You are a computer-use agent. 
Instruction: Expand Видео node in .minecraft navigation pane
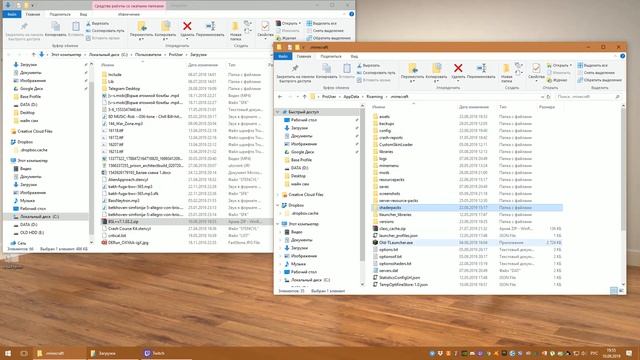281,232
